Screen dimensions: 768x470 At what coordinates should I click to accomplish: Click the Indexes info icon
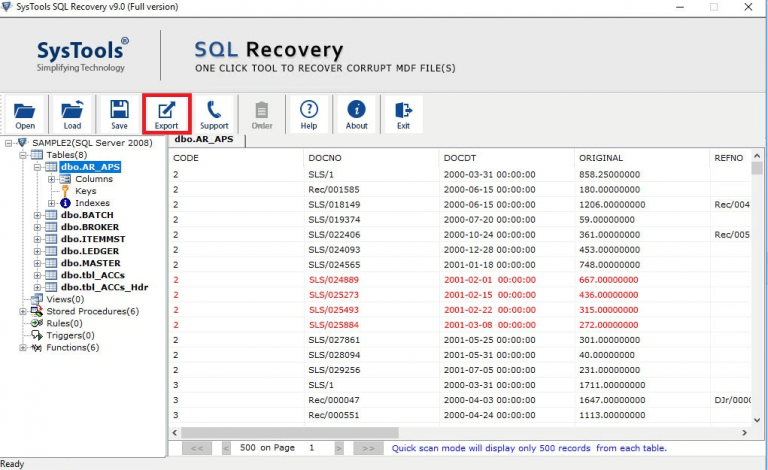coord(65,203)
